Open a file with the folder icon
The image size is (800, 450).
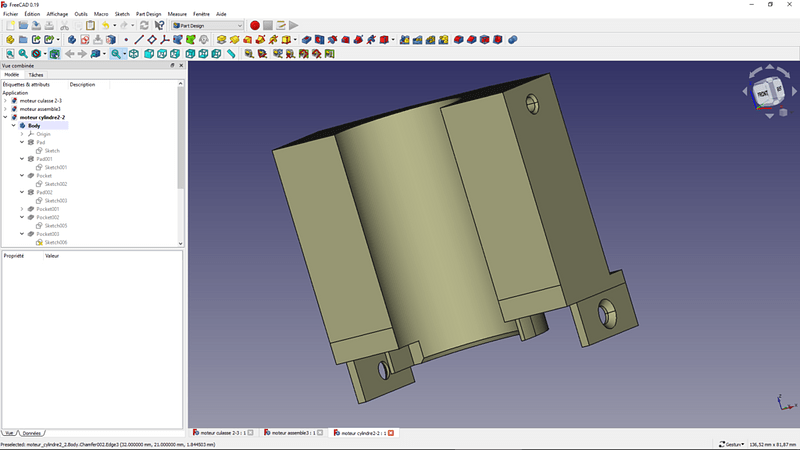23,26
